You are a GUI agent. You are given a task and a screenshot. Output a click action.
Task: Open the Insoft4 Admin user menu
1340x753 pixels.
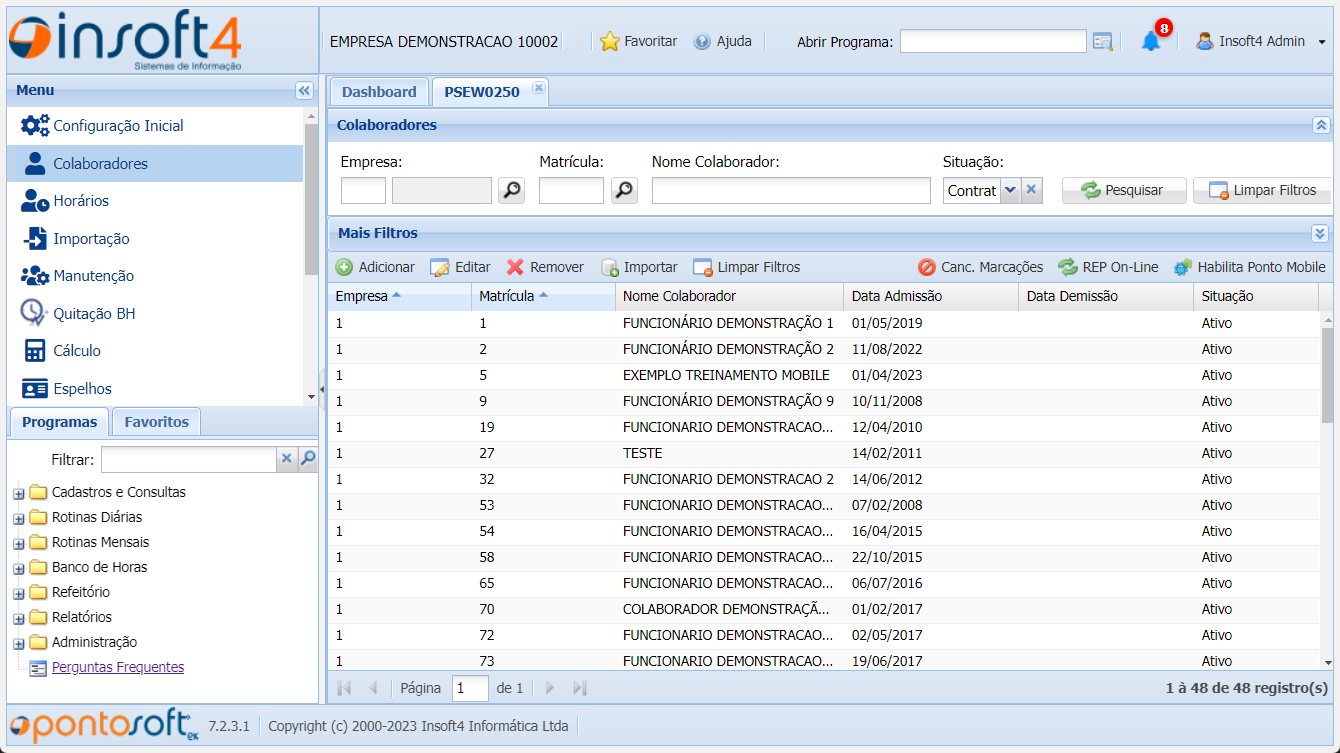click(1261, 42)
